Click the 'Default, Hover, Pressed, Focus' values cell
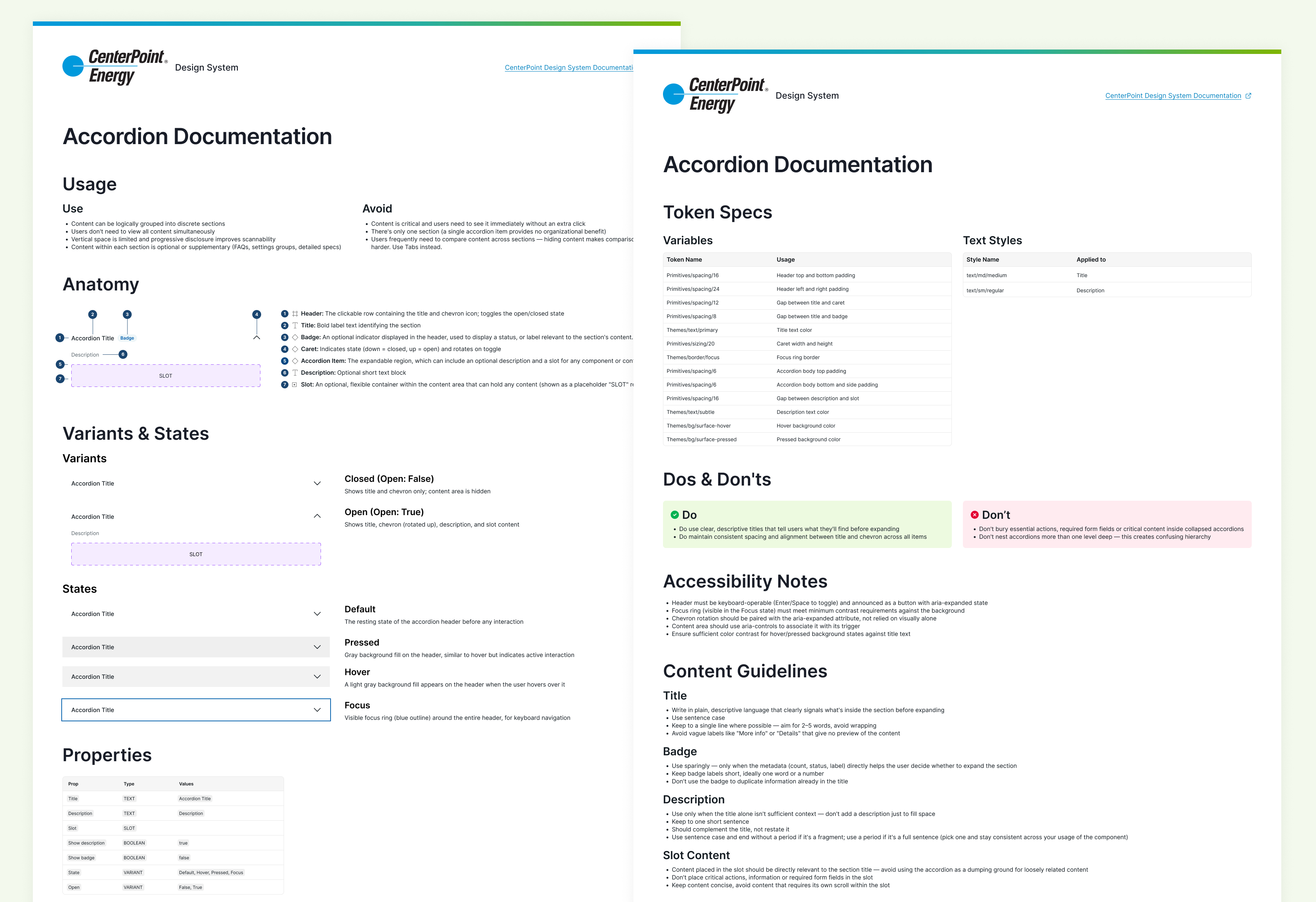The width and height of the screenshot is (1316, 902). [211, 872]
